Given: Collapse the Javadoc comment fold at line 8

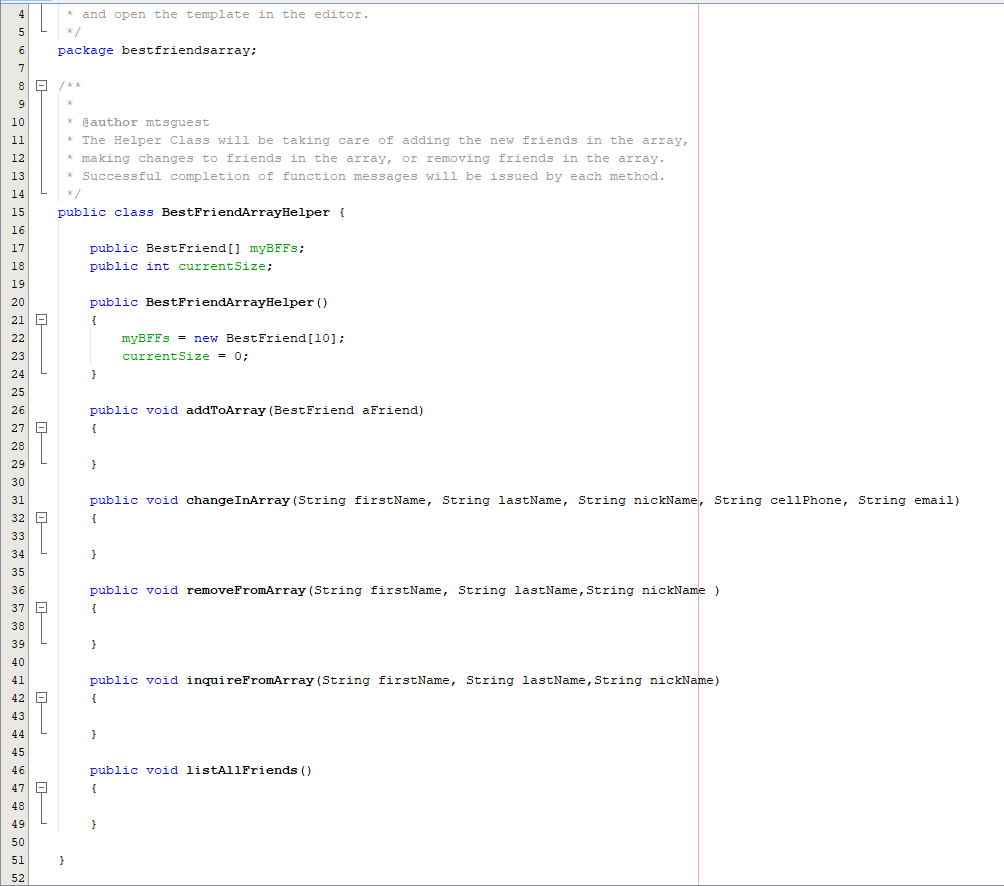Looking at the screenshot, I should 41,85.
